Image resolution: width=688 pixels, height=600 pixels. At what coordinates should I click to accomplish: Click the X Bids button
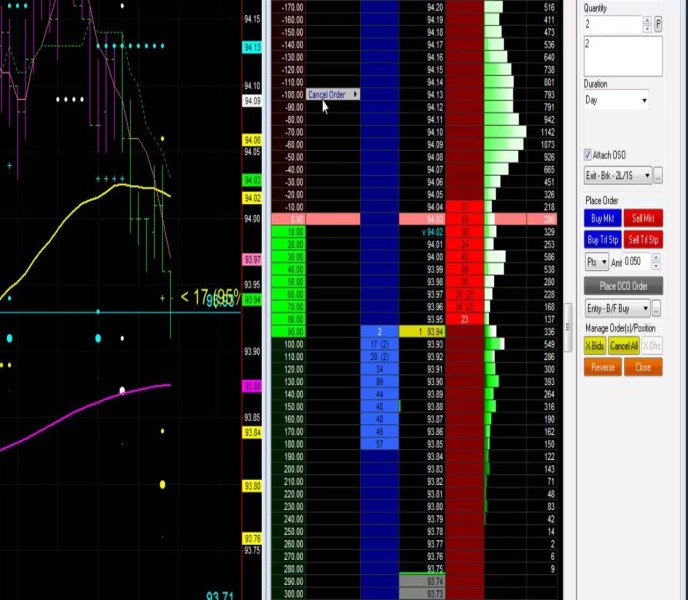pos(594,346)
